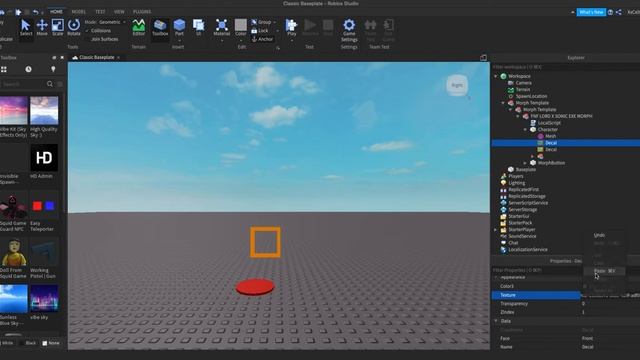Open the Terrain Editor

(139, 27)
